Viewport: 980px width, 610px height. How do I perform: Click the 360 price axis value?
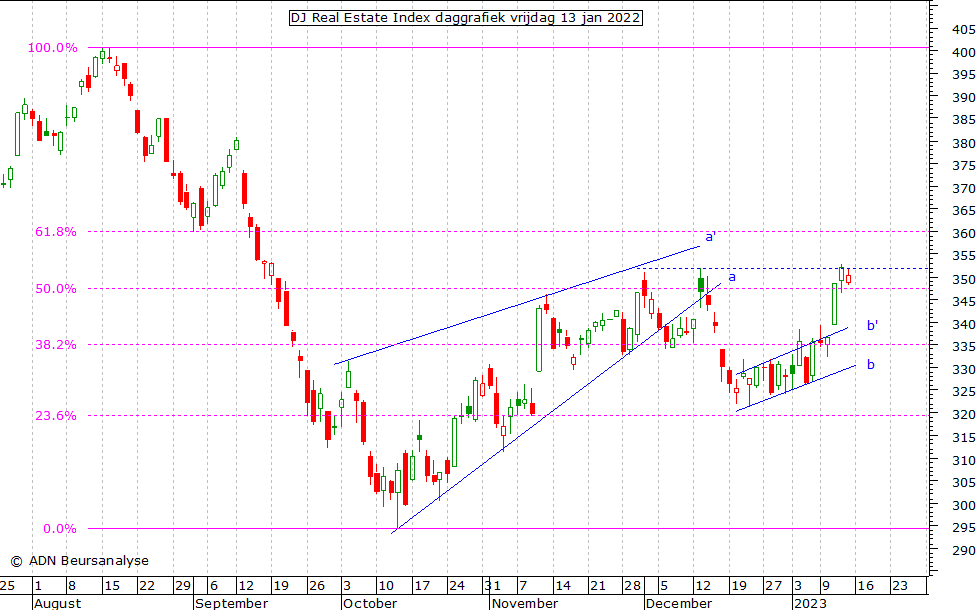pyautogui.click(x=963, y=234)
